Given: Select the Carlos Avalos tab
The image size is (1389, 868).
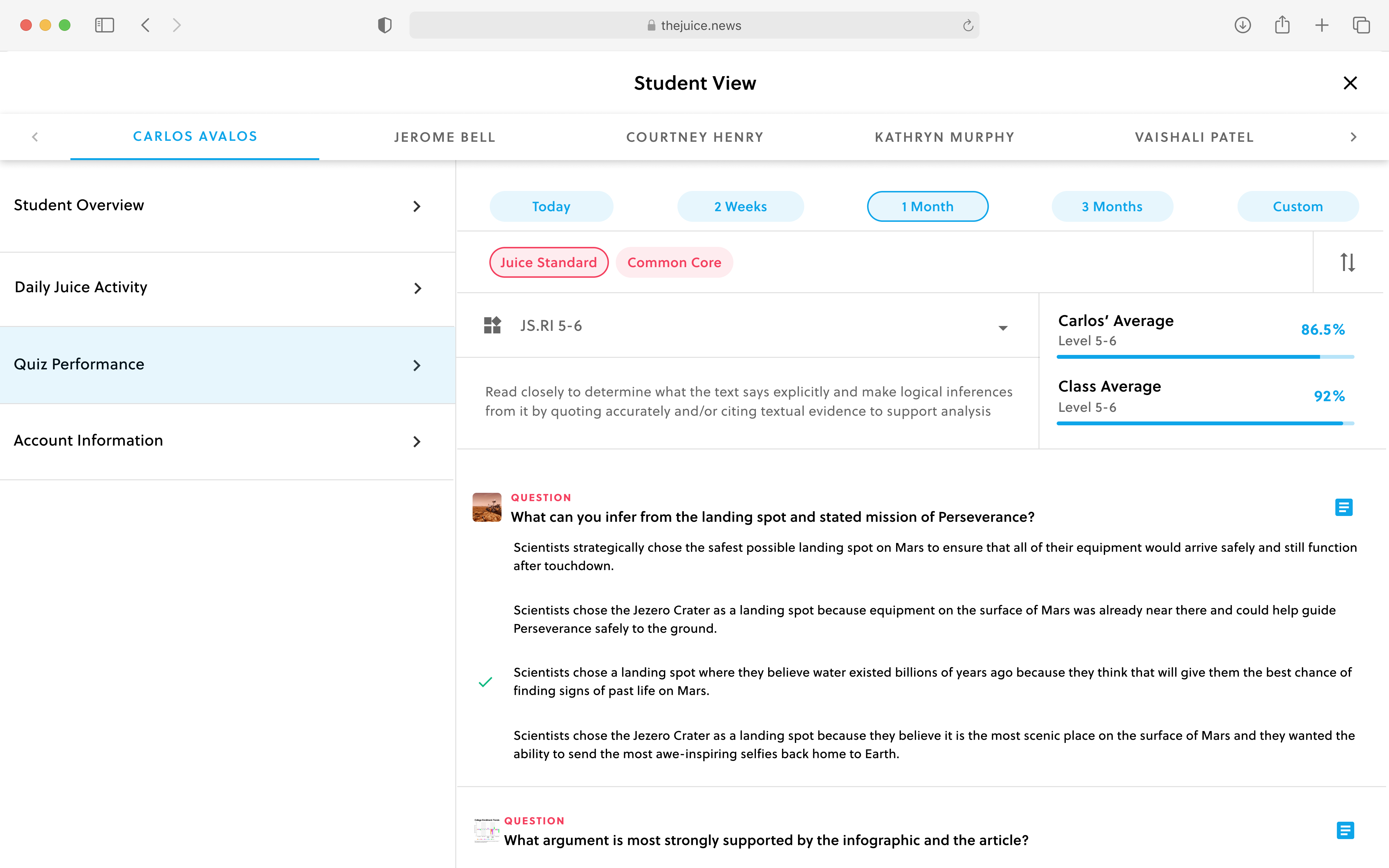Looking at the screenshot, I should (195, 137).
